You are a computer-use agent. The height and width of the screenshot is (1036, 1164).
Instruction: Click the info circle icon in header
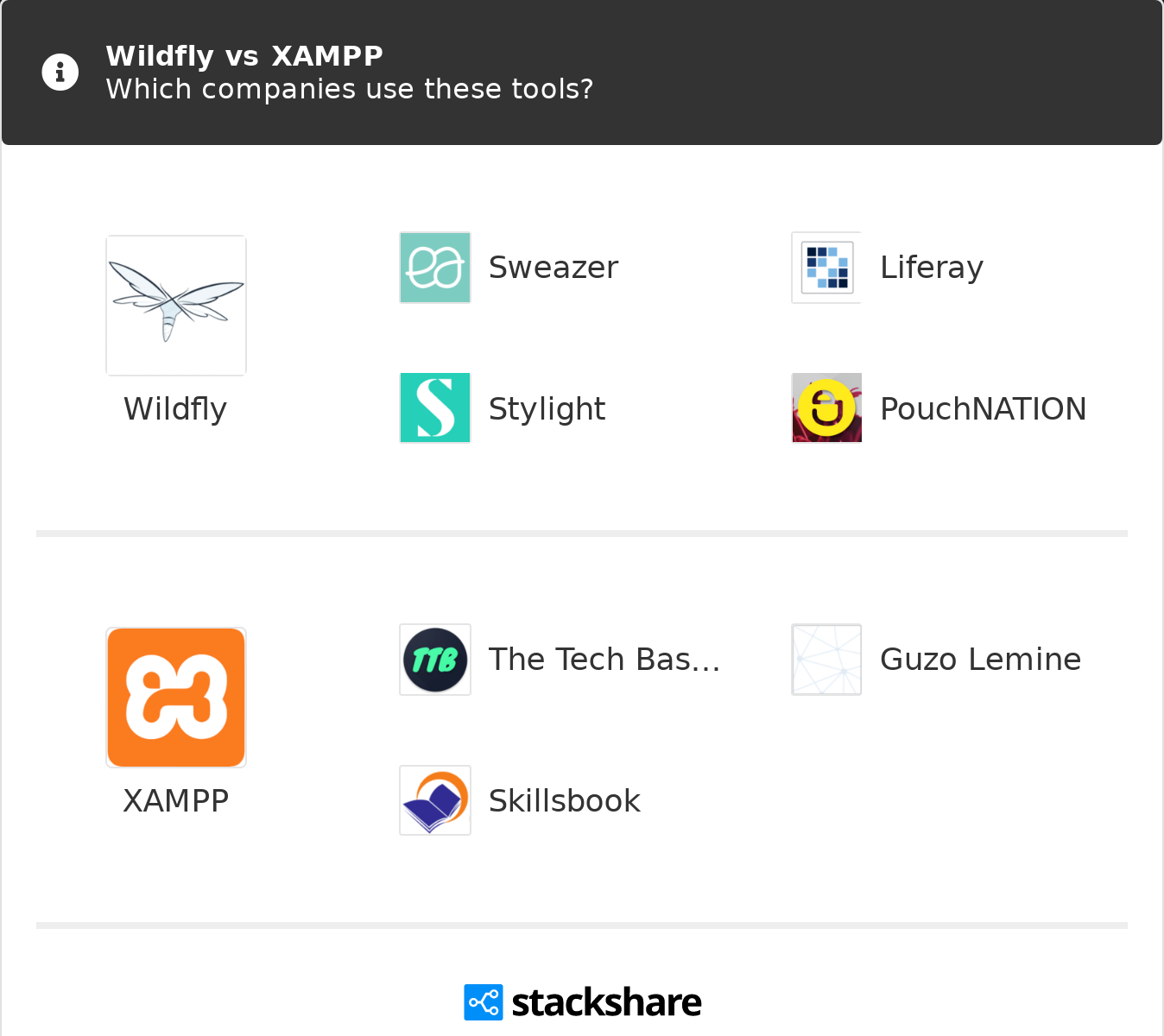tap(60, 73)
